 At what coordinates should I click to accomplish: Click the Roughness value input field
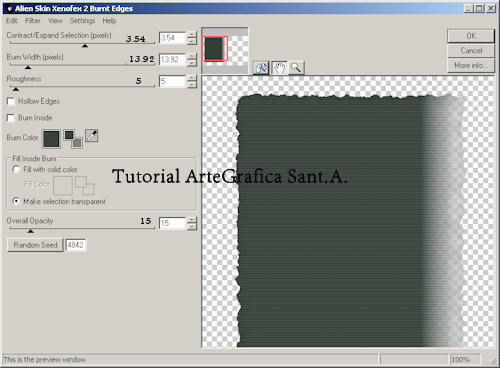172,81
